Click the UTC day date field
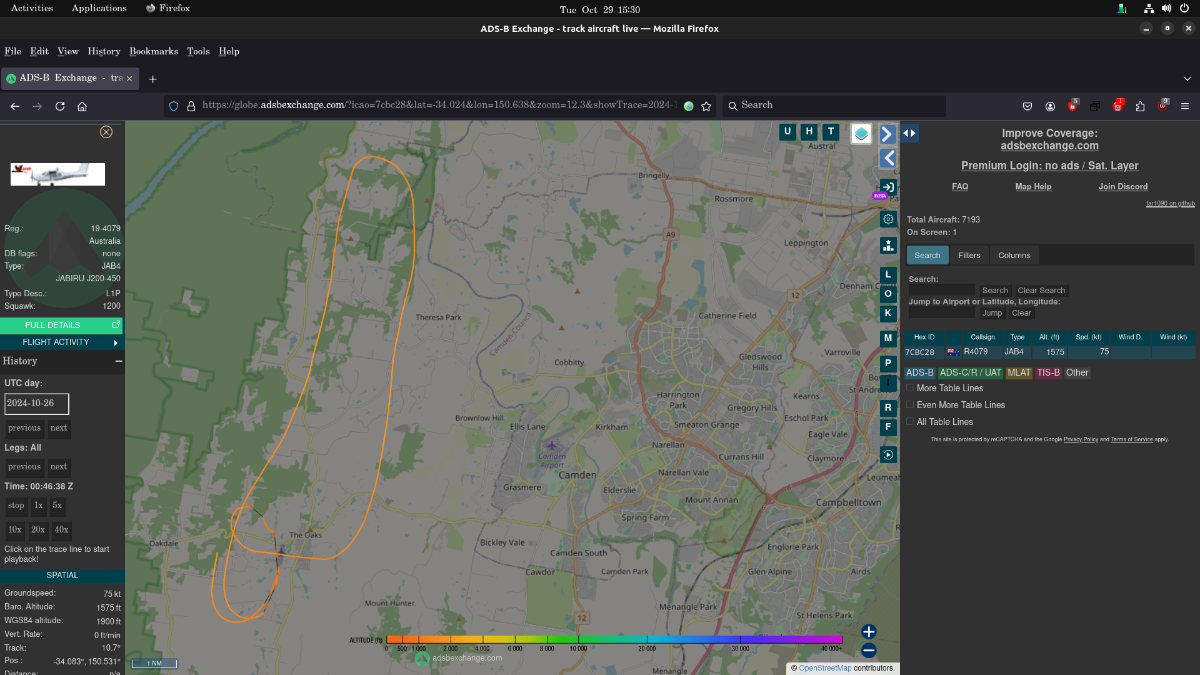 click(x=36, y=404)
